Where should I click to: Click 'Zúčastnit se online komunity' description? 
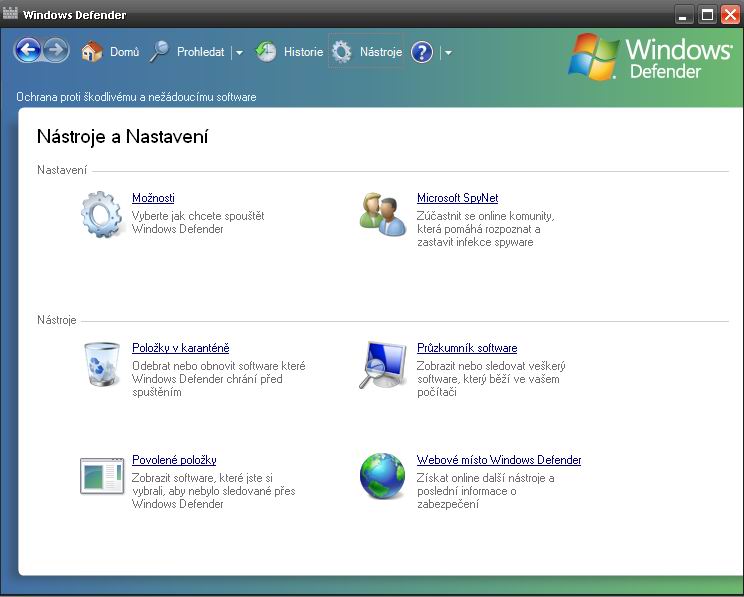(x=485, y=229)
